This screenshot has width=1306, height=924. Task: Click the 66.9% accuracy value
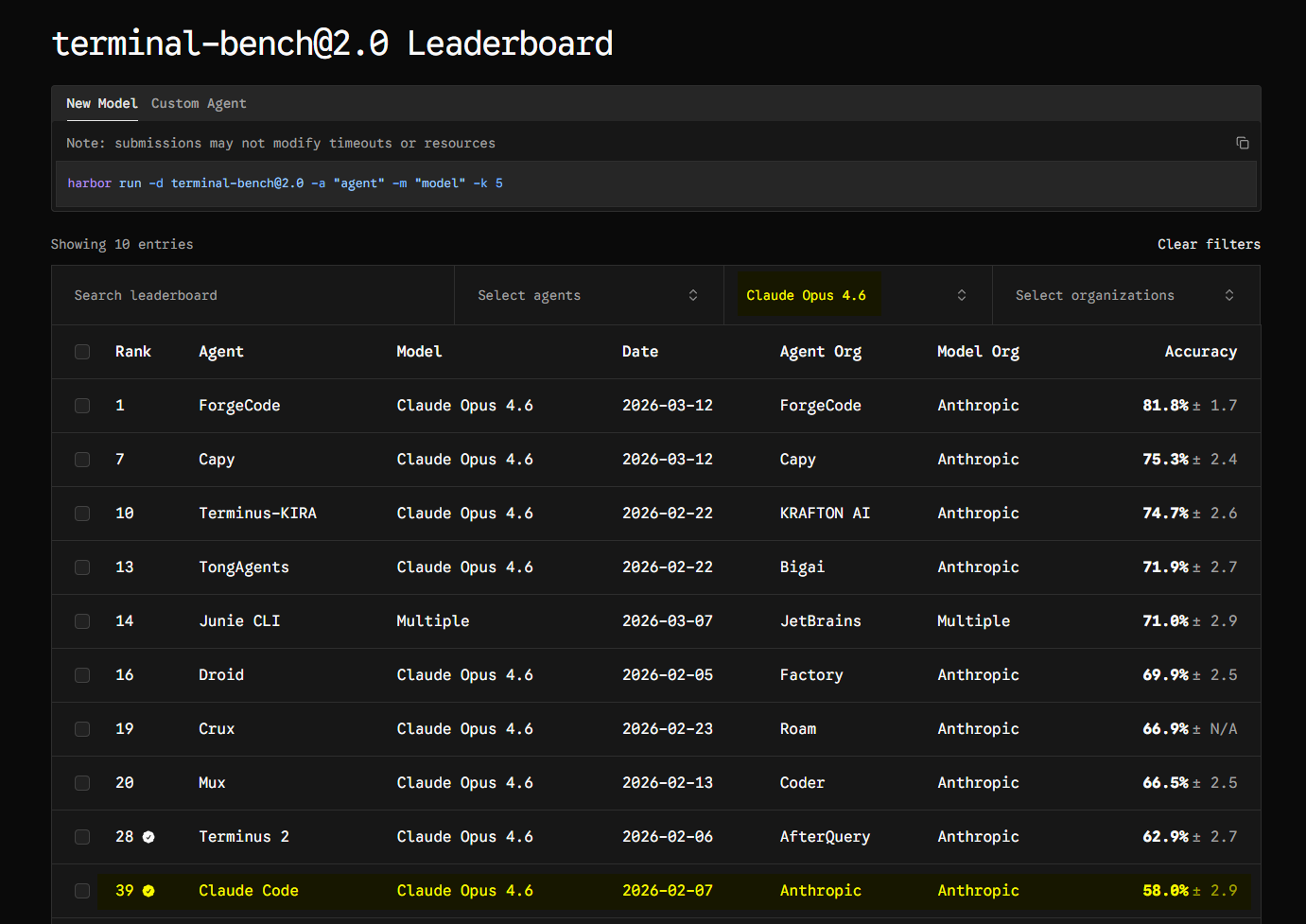[1165, 729]
